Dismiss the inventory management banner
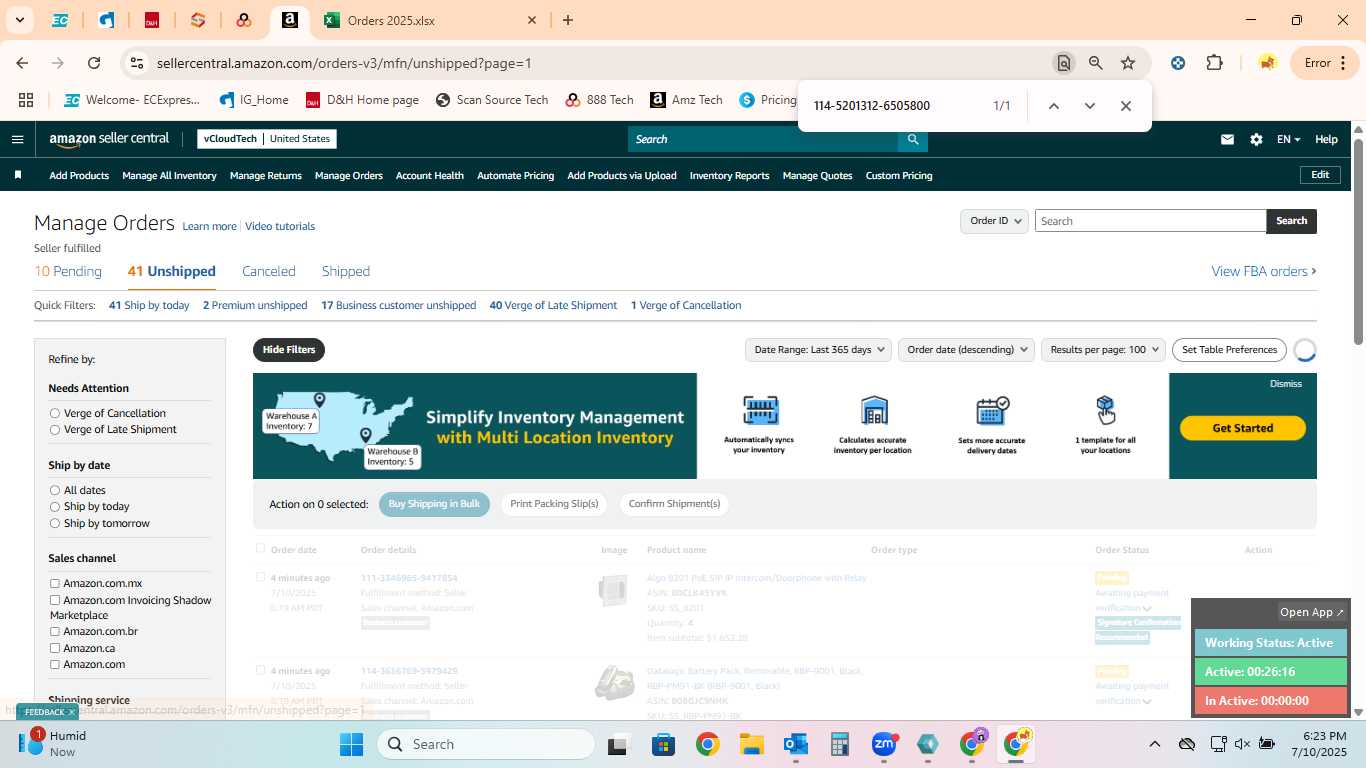 tap(1286, 384)
